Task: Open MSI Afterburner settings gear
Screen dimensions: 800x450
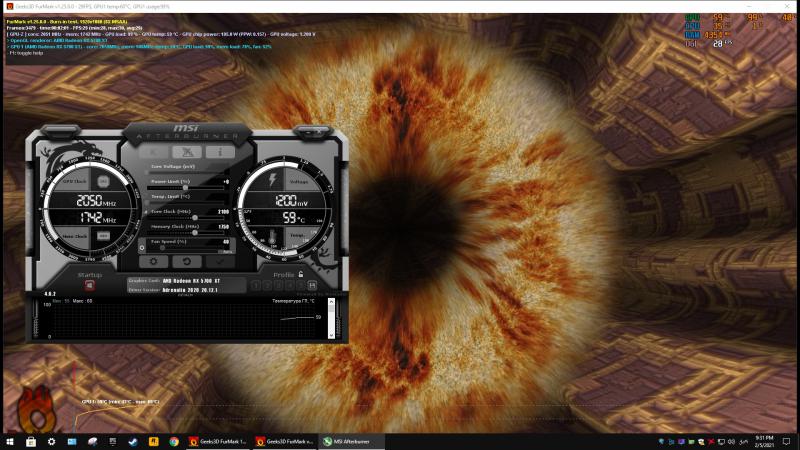Action: point(154,261)
